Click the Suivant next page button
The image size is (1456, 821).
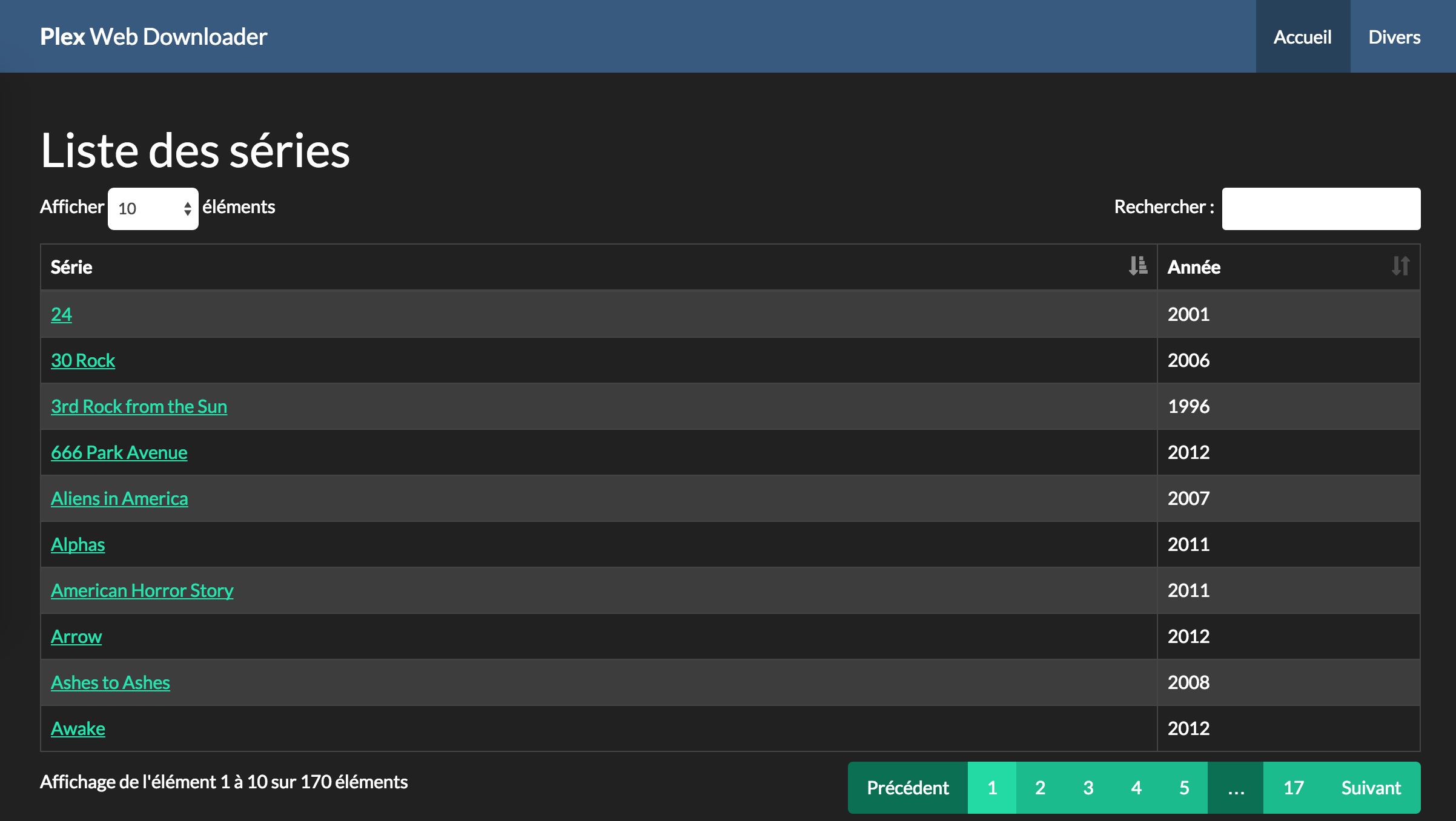click(1371, 788)
